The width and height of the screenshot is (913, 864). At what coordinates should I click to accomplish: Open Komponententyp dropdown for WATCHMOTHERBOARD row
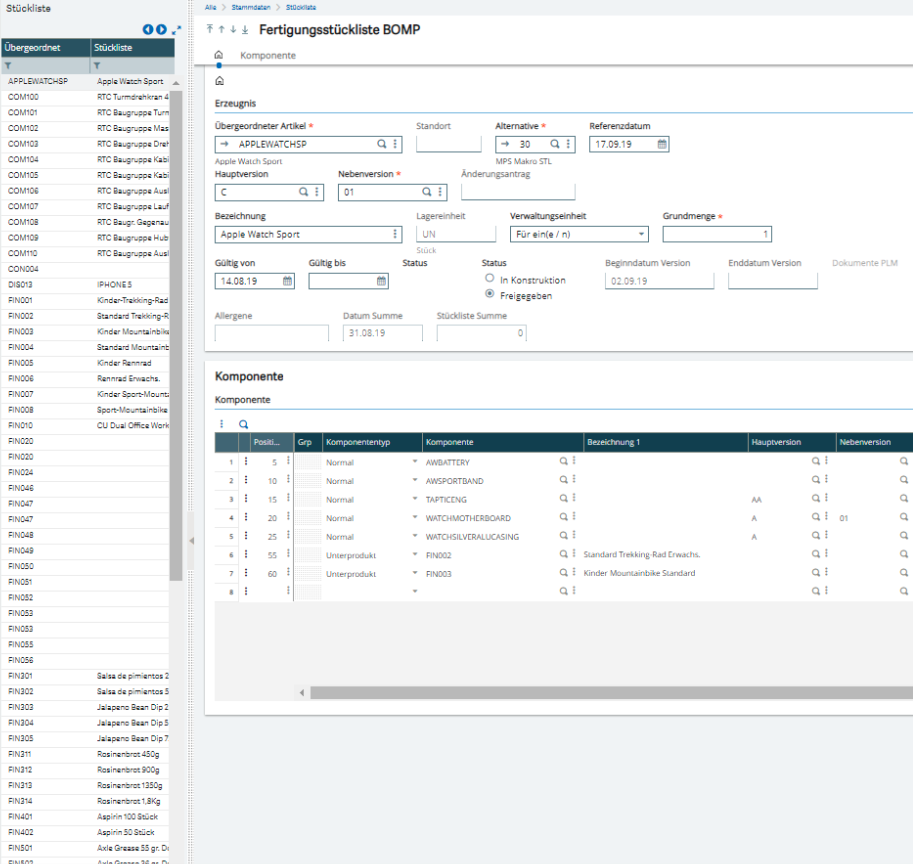(x=415, y=517)
